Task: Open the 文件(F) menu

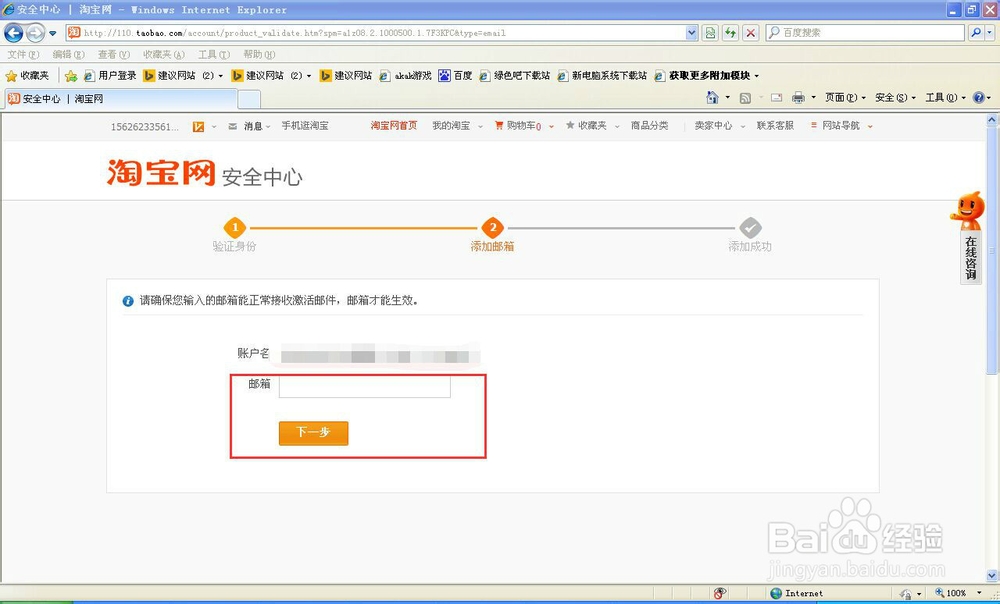Action: (x=24, y=55)
